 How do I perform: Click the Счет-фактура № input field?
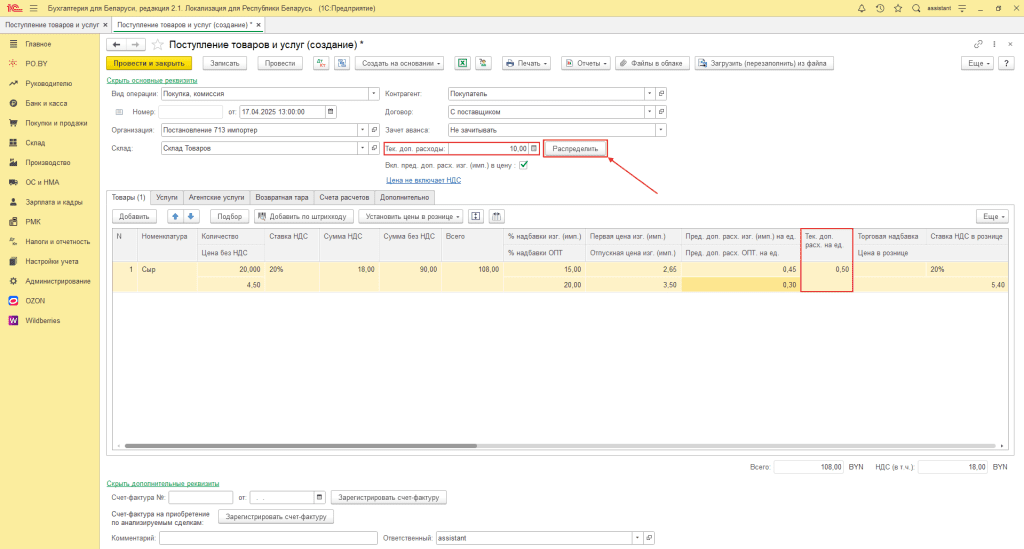[200, 497]
